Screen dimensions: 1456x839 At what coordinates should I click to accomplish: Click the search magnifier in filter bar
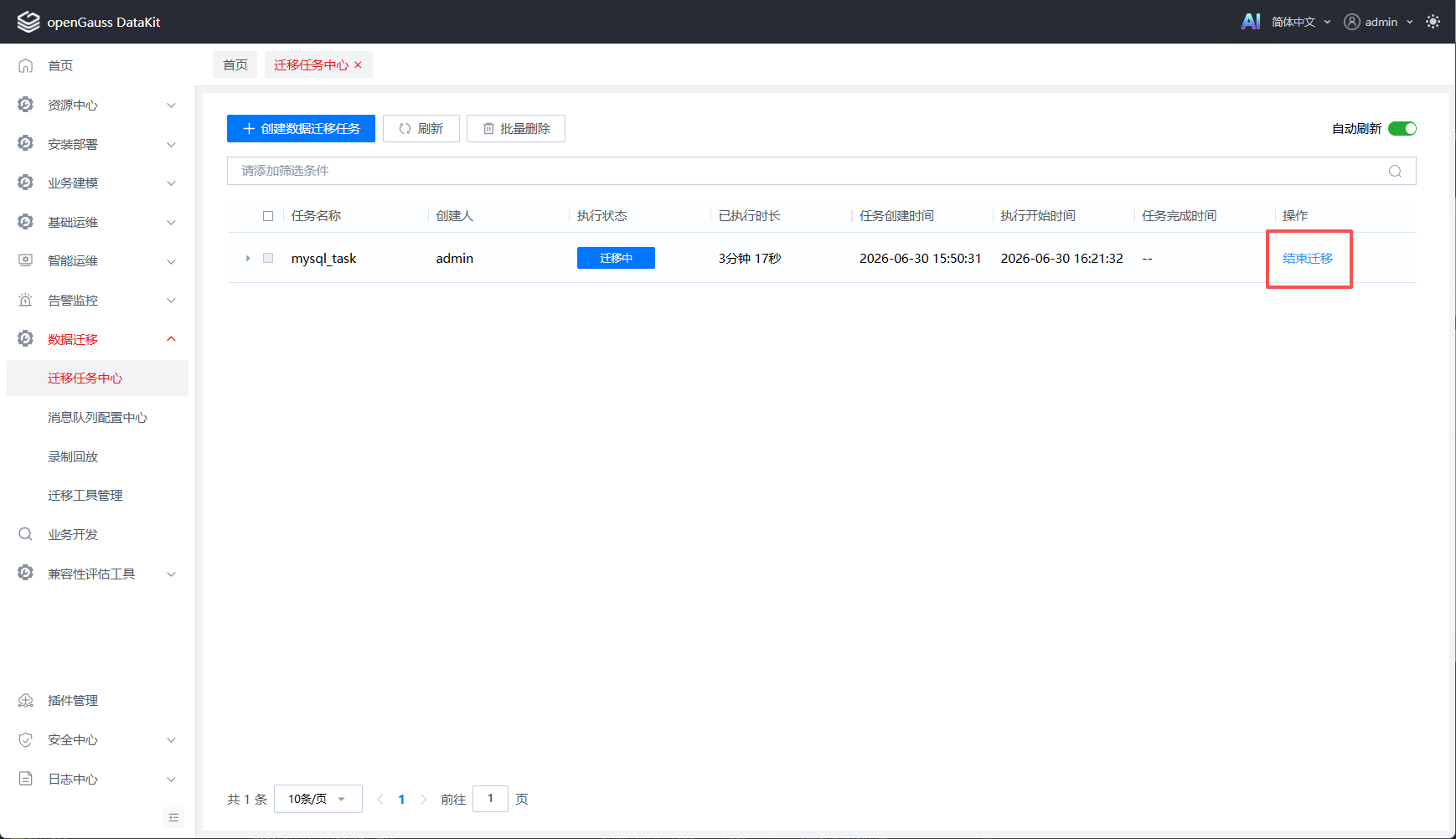[x=1395, y=171]
